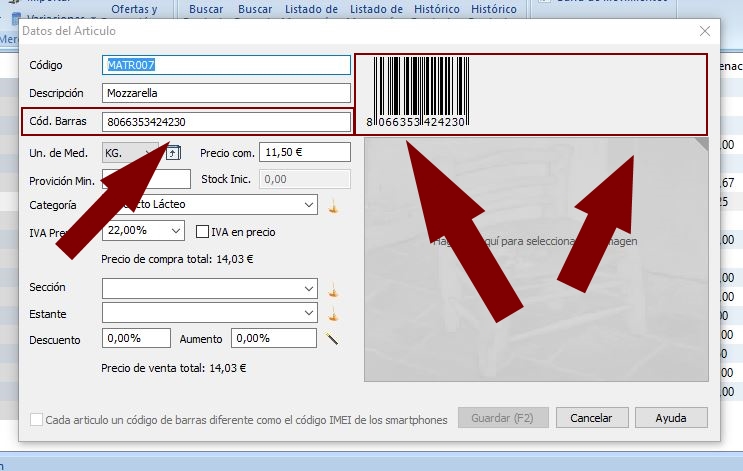Click the magic wand icon beside Aumento

pyautogui.click(x=332, y=338)
